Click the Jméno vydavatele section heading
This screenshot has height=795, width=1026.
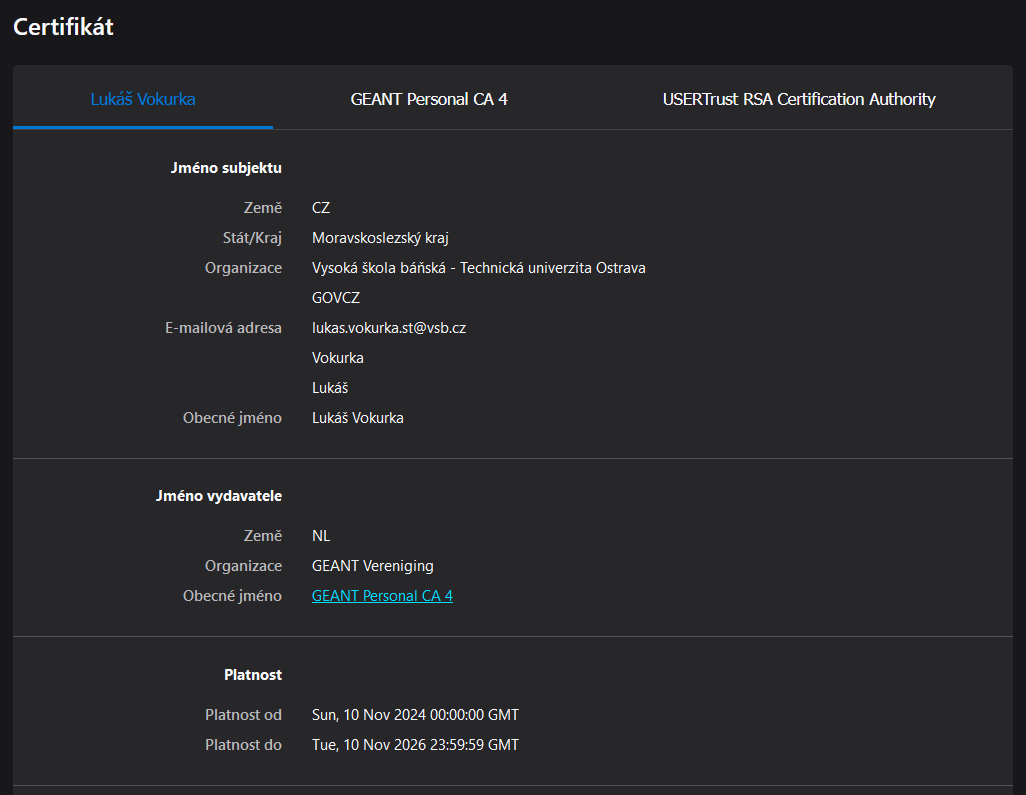[219, 495]
